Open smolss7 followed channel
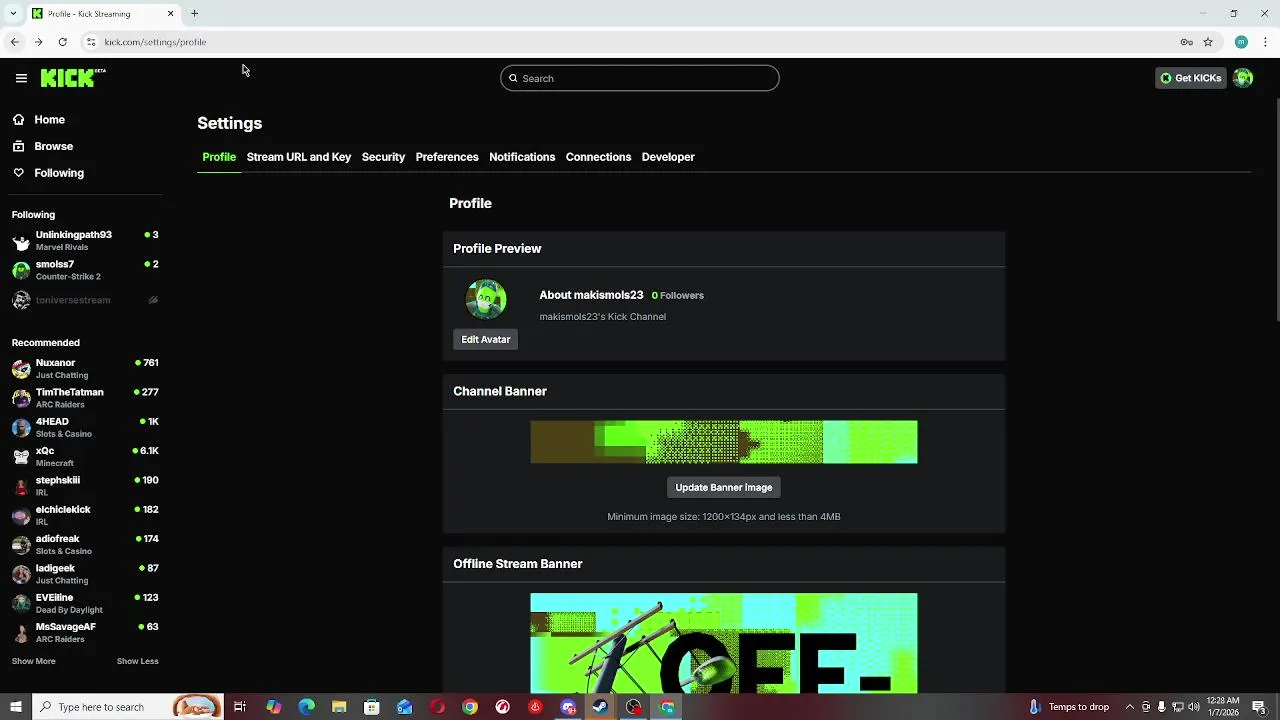The image size is (1280, 720). pos(85,270)
